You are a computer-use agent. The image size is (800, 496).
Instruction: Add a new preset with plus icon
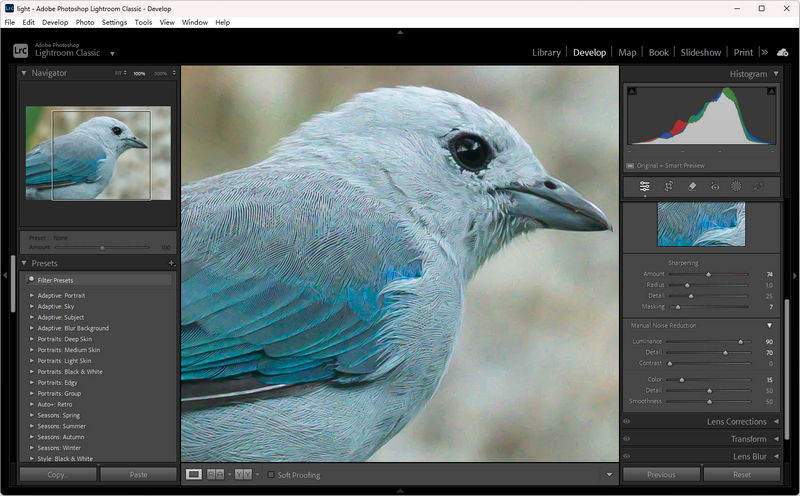tap(171, 263)
